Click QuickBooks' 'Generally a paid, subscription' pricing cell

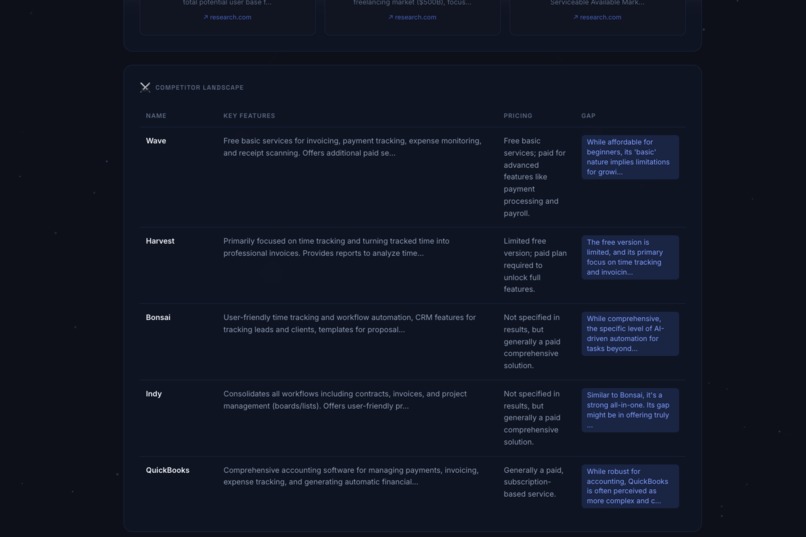point(534,482)
